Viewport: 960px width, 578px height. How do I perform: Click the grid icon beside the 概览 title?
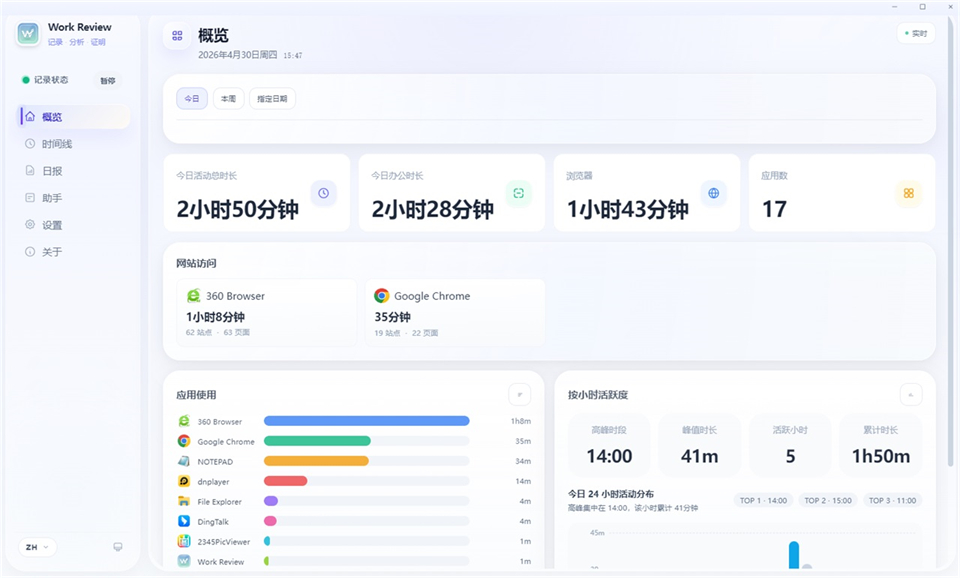[177, 36]
